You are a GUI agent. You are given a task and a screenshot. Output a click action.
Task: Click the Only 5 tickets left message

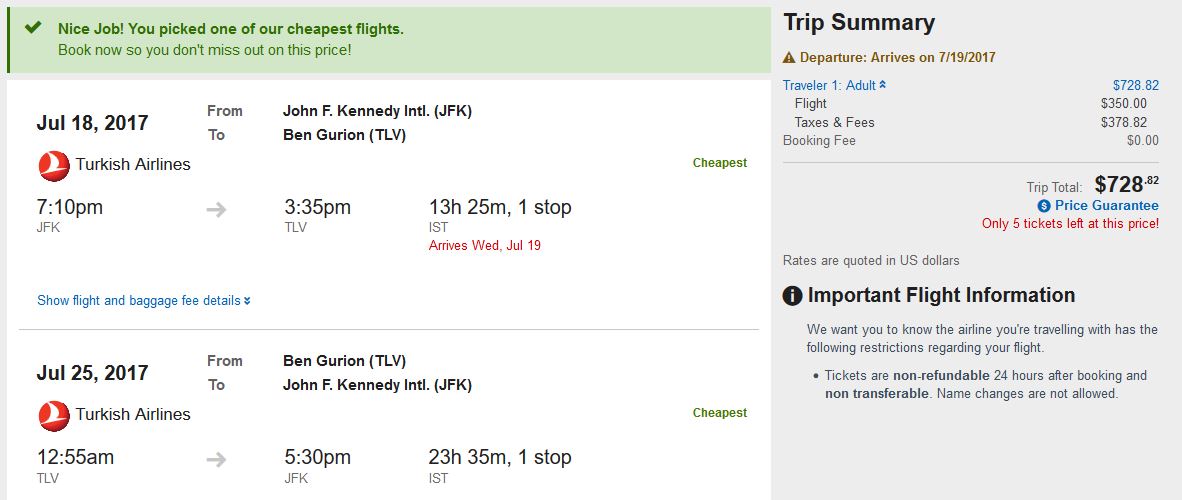[x=1070, y=224]
